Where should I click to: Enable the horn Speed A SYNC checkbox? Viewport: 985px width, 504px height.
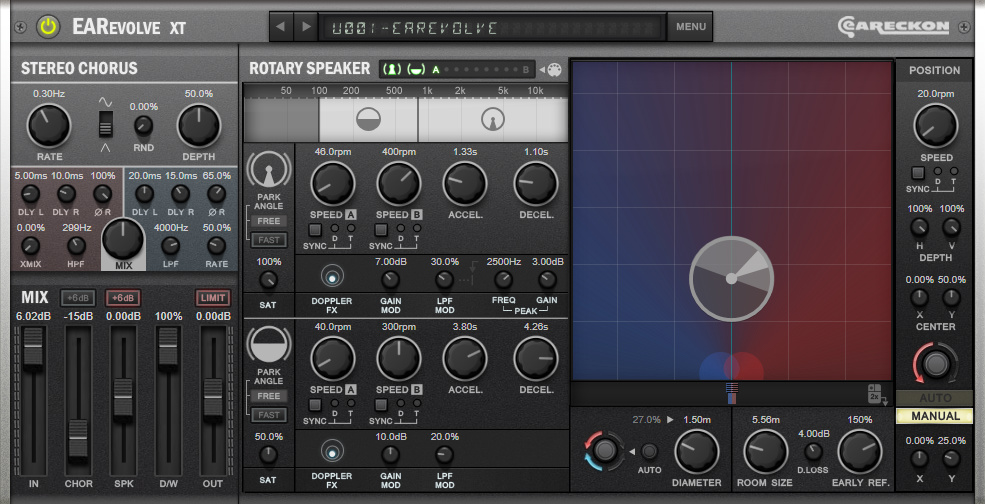[315, 229]
